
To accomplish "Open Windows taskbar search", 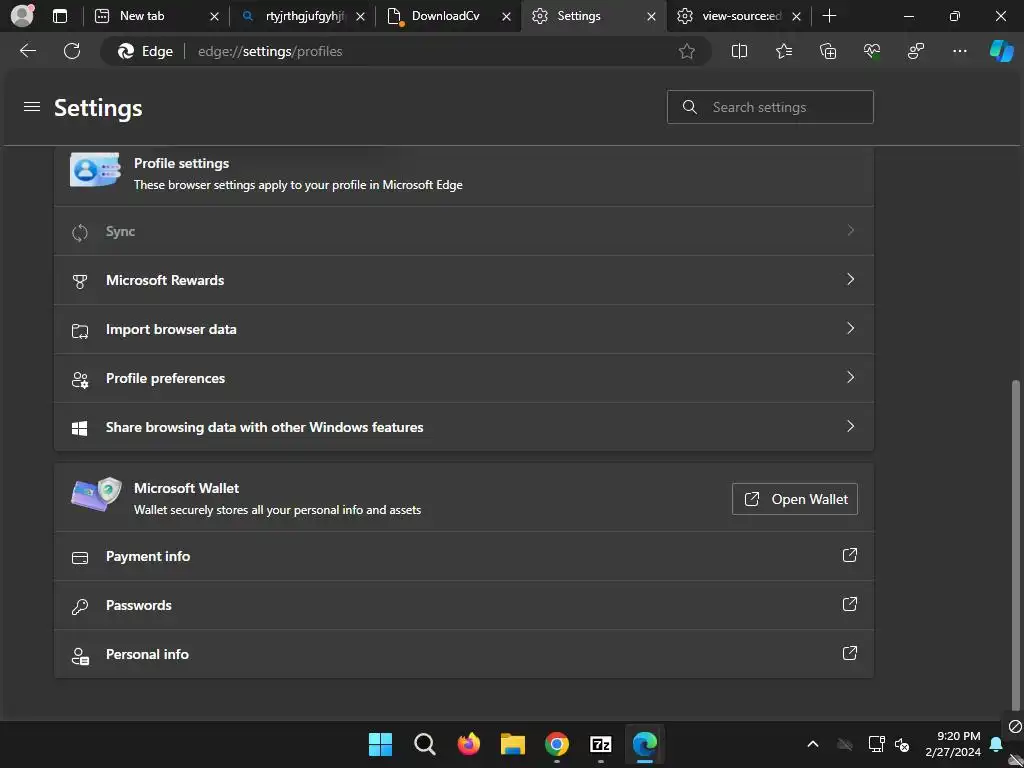I will (424, 744).
